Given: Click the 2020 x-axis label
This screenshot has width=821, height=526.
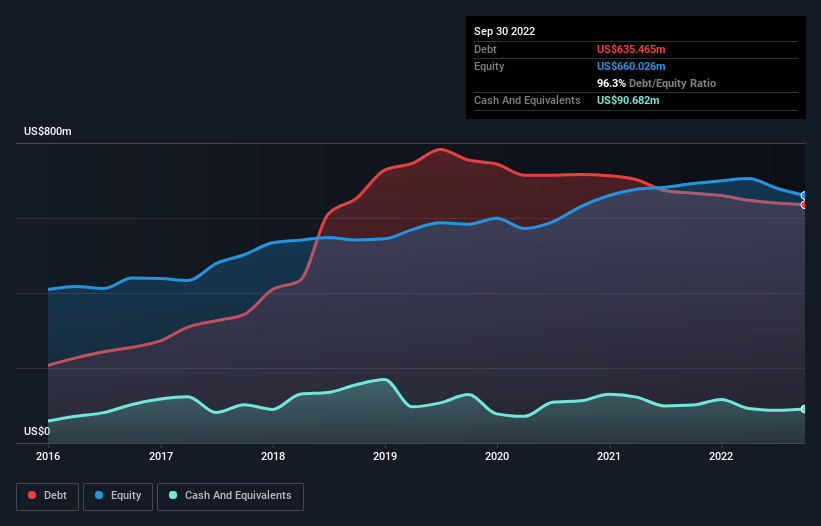Looking at the screenshot, I should coord(497,456).
